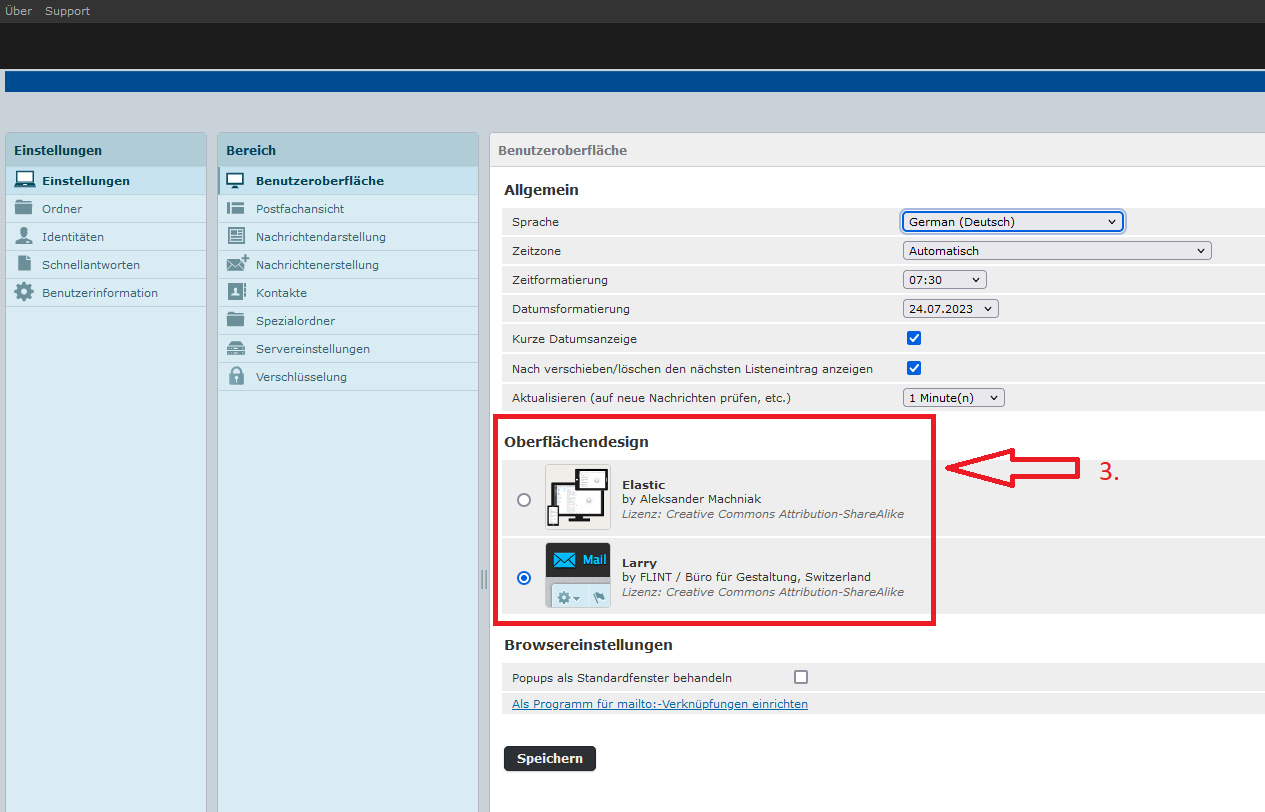Viewport: 1265px width, 812px height.
Task: Click the panel splitter handle
Action: pos(484,579)
